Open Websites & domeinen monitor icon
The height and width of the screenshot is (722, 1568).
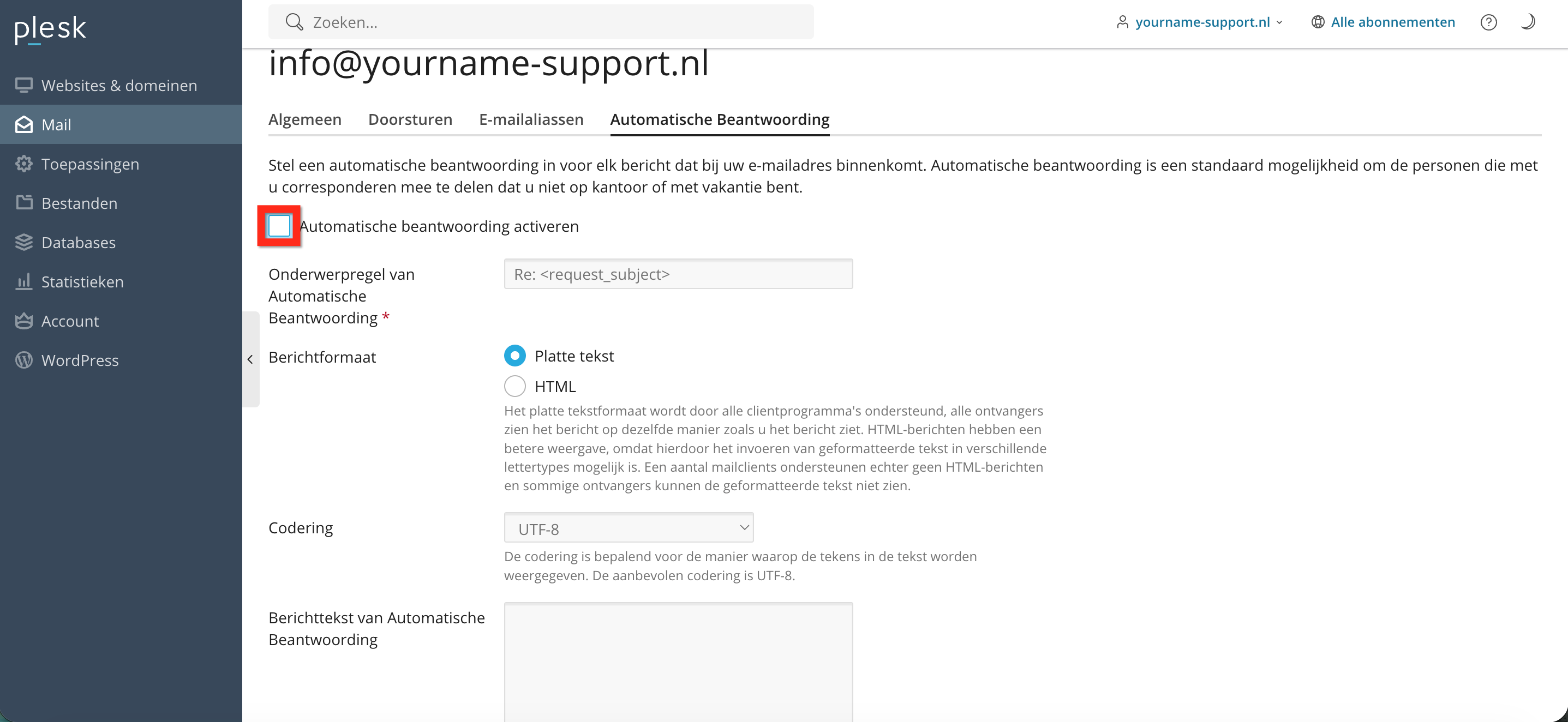[24, 85]
